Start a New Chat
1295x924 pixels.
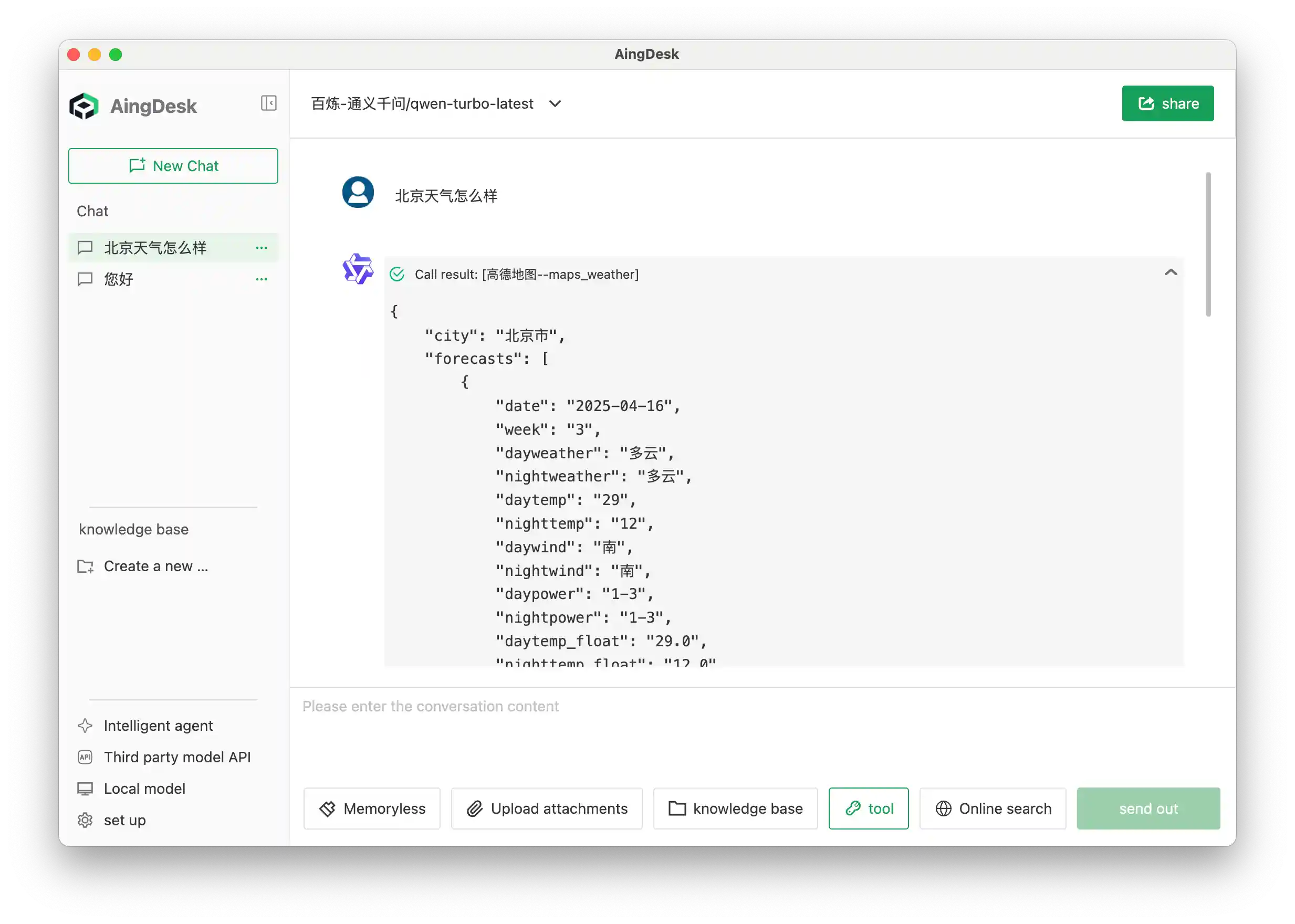point(173,165)
